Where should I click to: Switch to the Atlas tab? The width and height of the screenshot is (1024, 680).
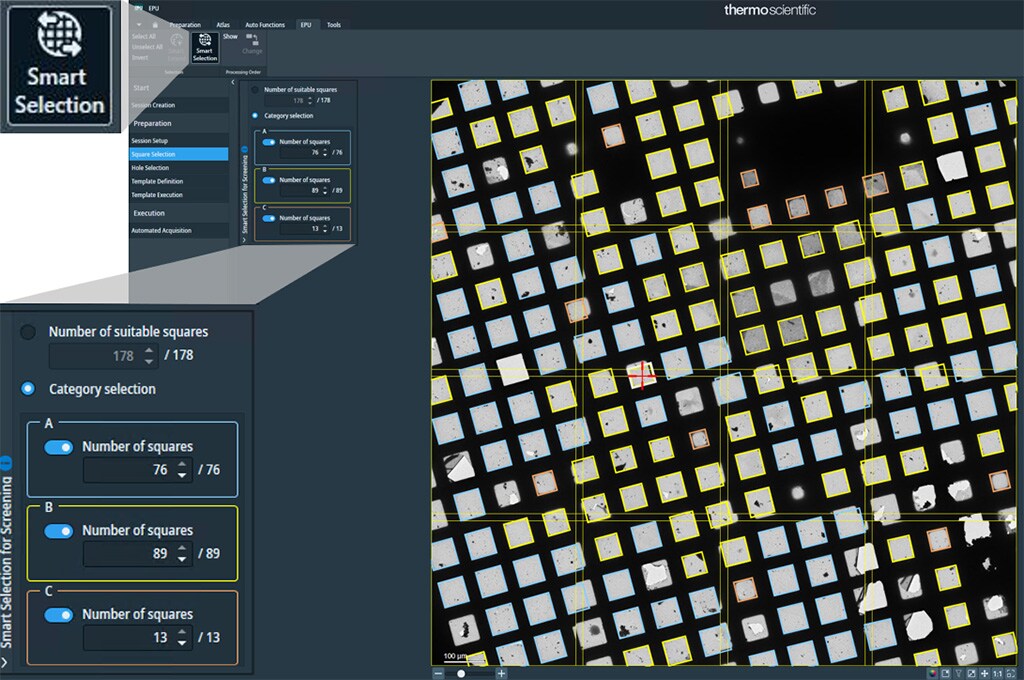point(223,24)
